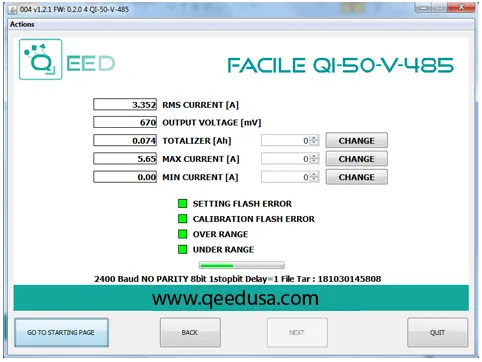Click the QEED logo icon
This screenshot has height=362, width=482.
point(40,59)
